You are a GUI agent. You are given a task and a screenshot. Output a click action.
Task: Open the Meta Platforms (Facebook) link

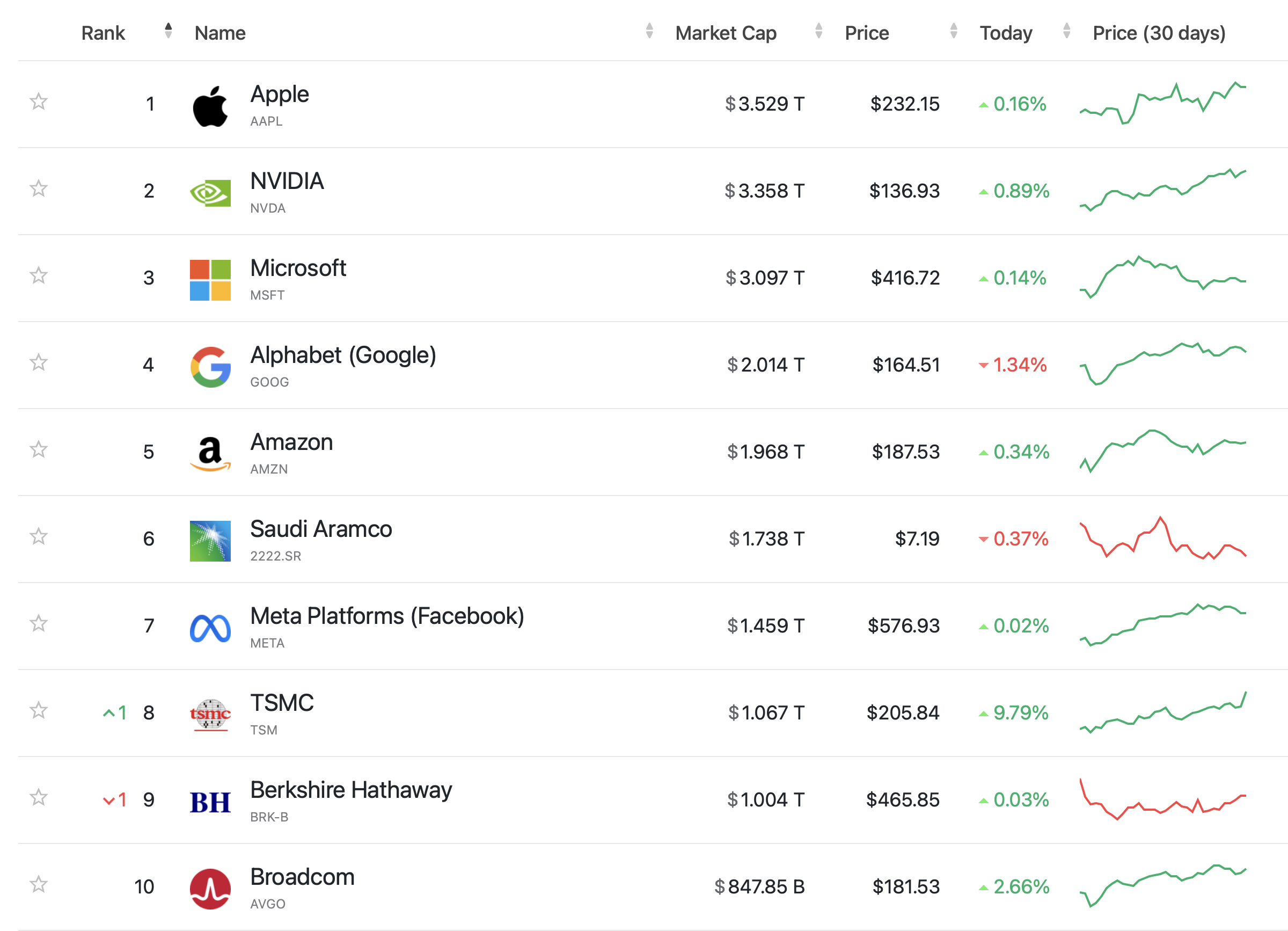coord(387,616)
